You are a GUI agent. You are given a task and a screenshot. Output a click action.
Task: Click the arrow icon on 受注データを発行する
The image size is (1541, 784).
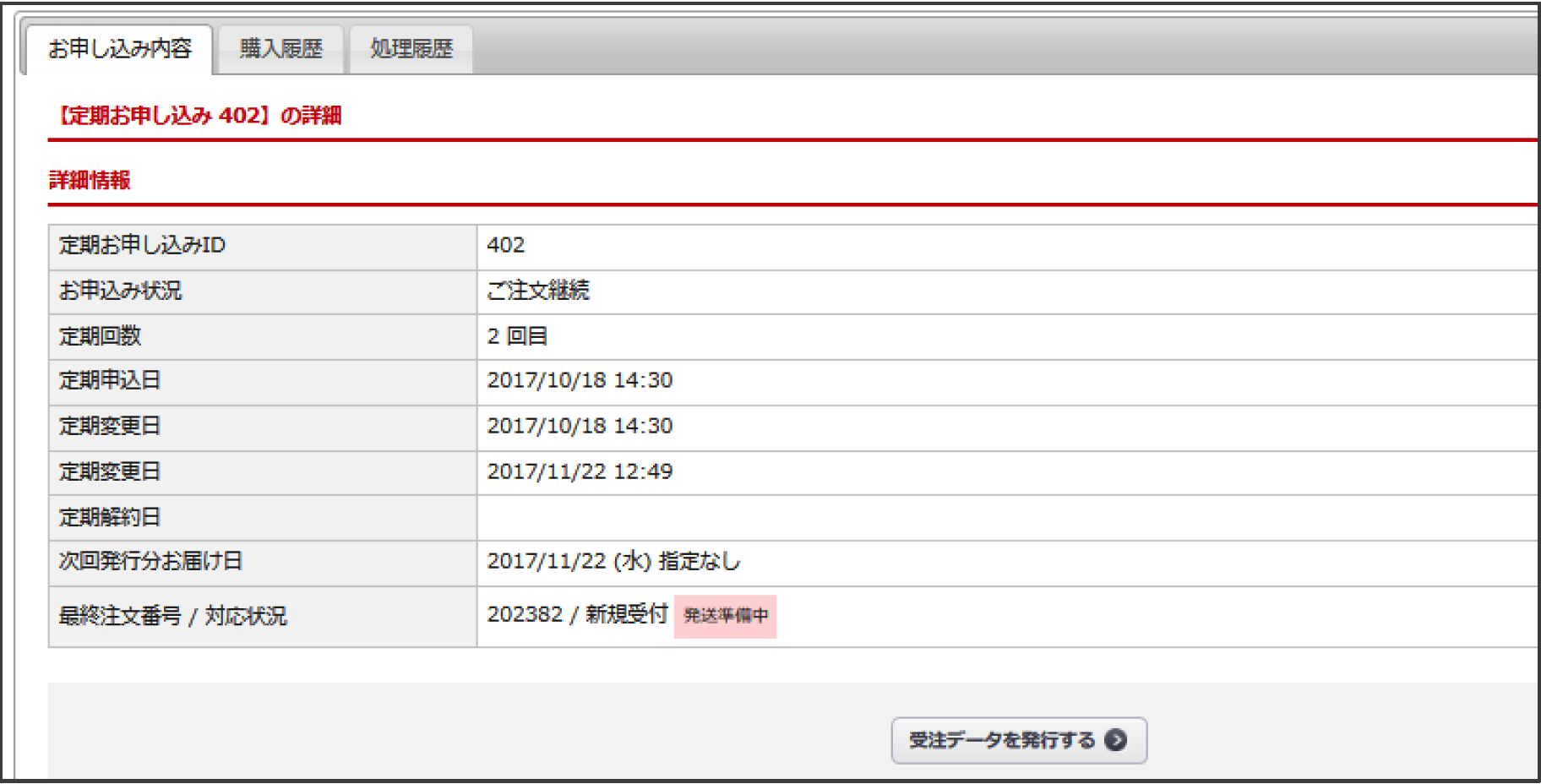[1115, 740]
